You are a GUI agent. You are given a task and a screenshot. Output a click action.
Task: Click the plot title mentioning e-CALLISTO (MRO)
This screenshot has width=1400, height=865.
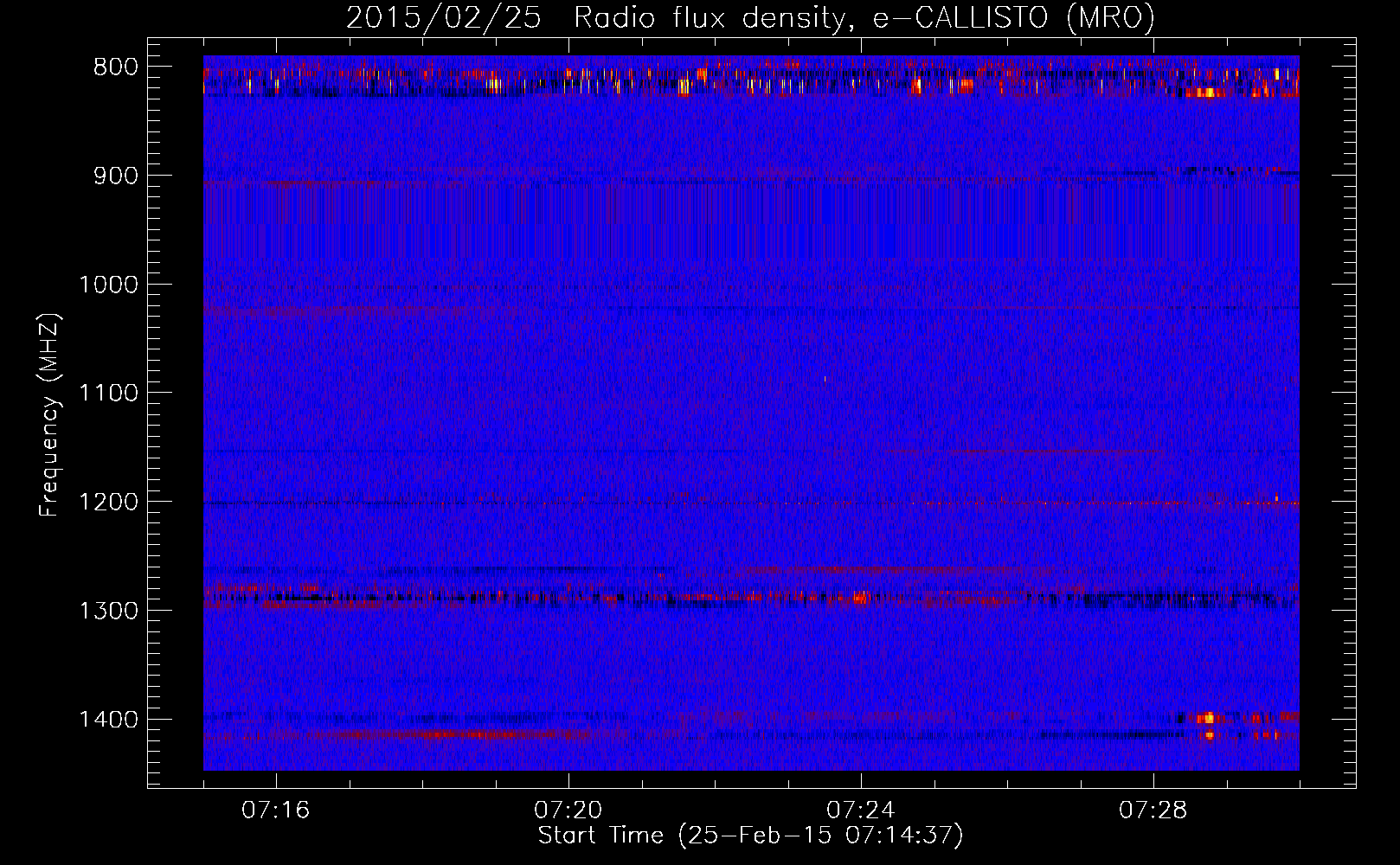(750, 18)
